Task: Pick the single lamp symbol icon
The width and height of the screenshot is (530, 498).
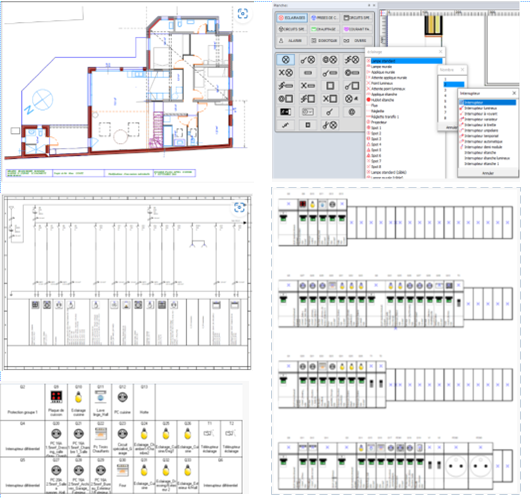Action: click(x=286, y=60)
